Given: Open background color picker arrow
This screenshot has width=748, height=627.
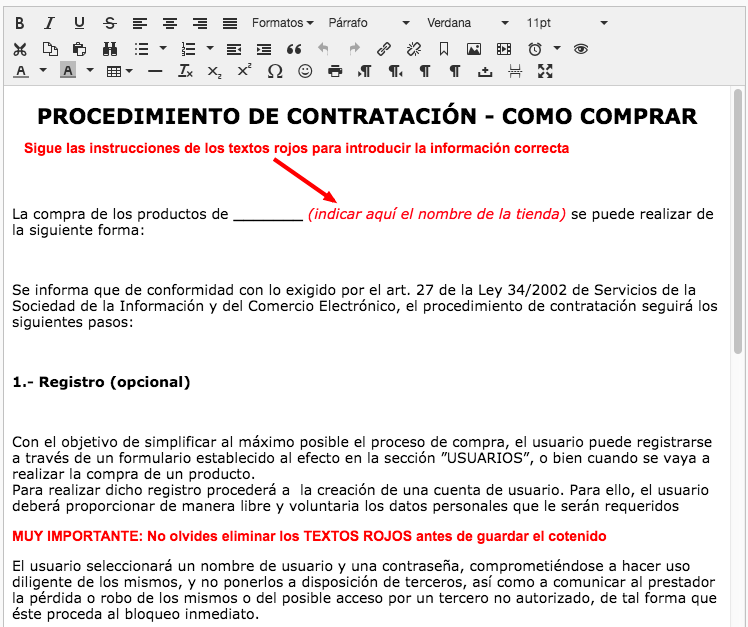Looking at the screenshot, I should (x=90, y=71).
